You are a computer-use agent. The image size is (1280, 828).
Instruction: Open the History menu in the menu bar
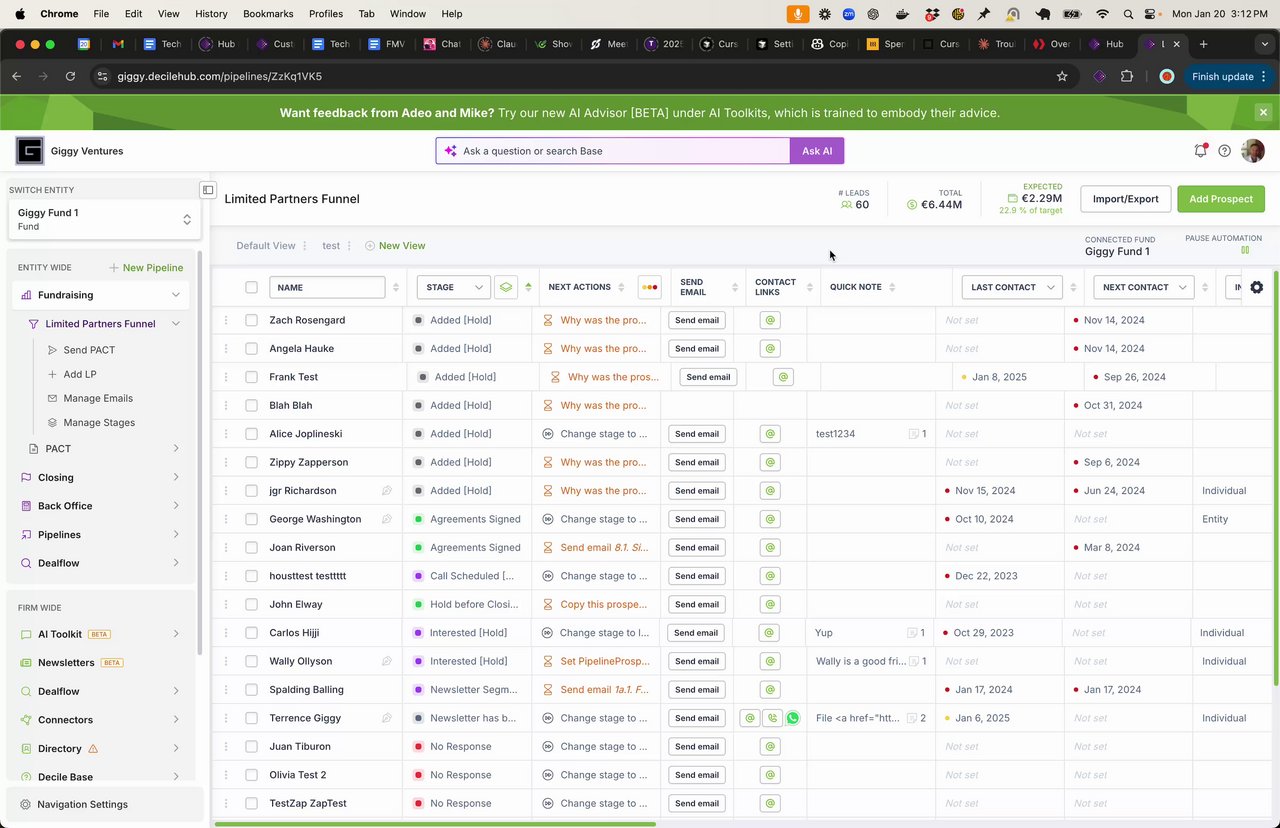coord(211,14)
